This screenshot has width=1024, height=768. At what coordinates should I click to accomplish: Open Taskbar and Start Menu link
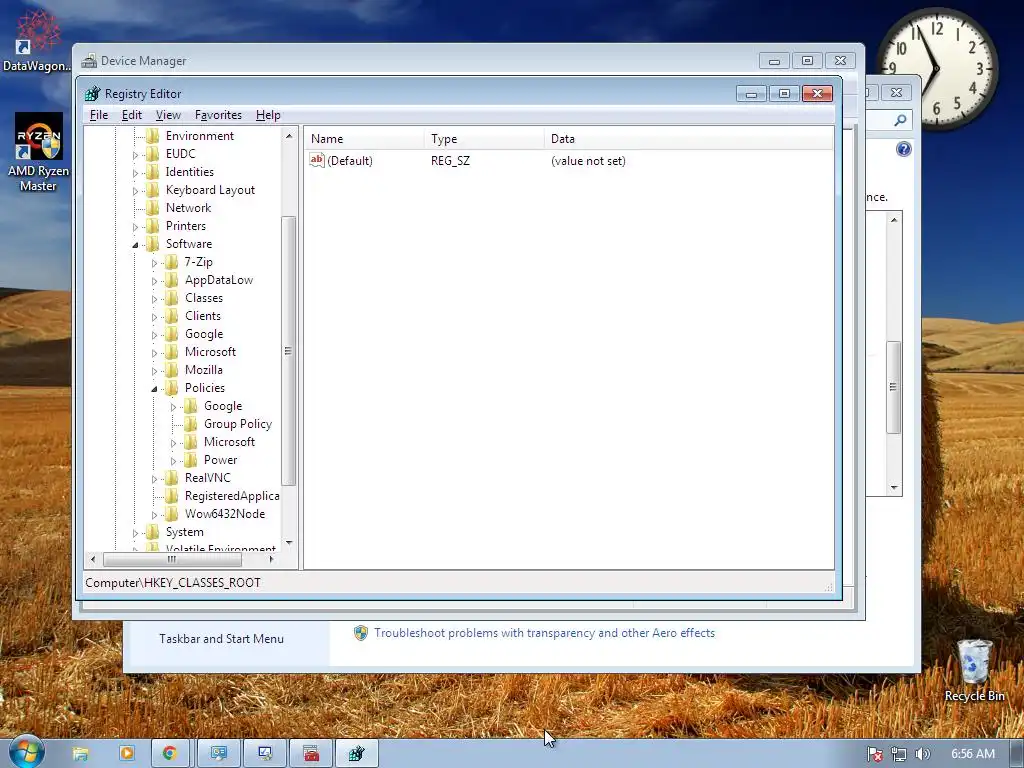(x=221, y=639)
